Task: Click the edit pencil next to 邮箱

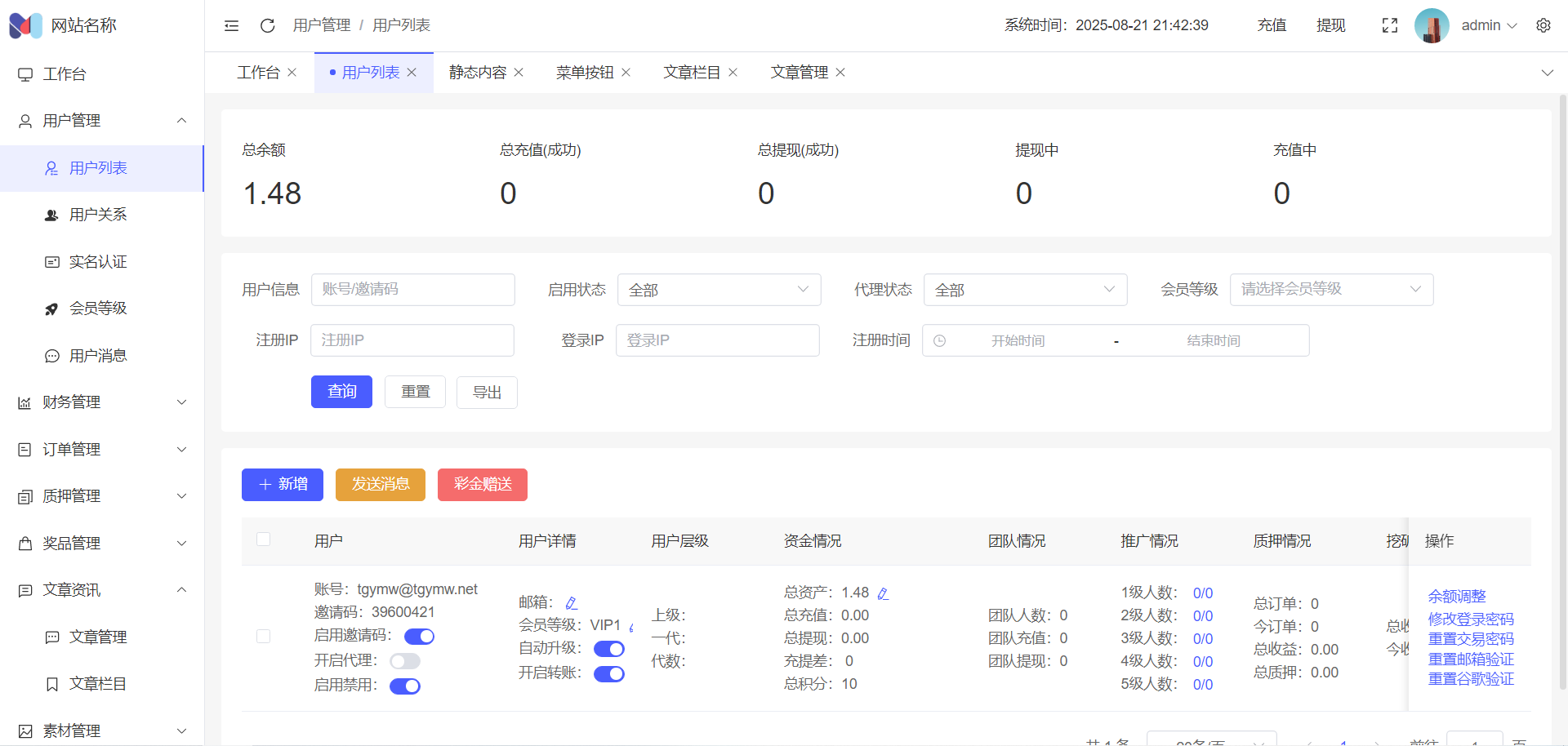Action: 572,603
